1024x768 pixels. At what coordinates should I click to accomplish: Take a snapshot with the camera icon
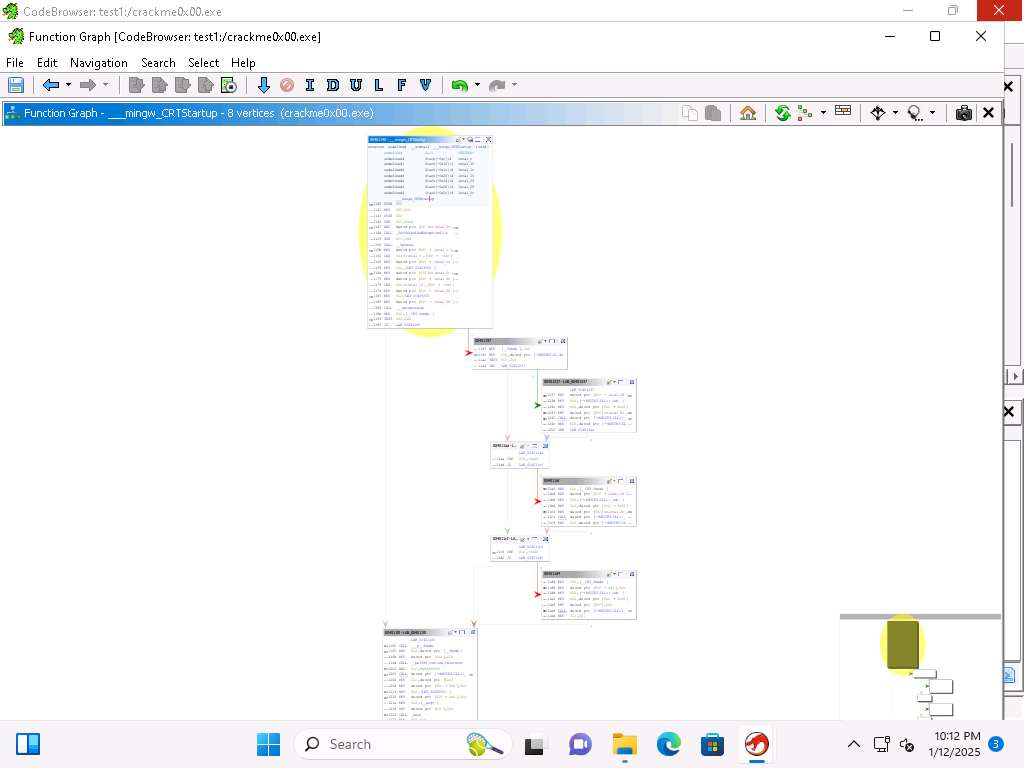coord(963,113)
